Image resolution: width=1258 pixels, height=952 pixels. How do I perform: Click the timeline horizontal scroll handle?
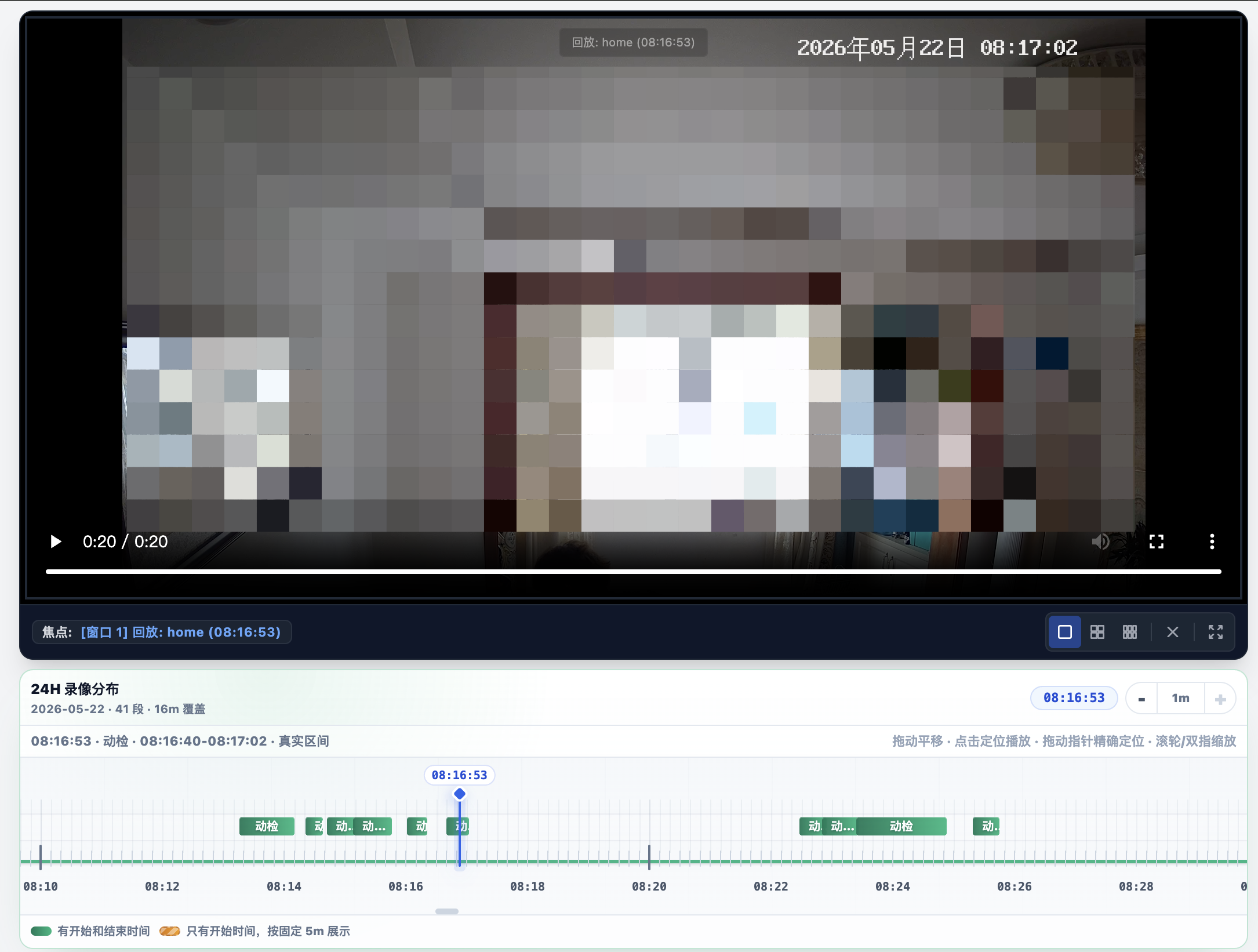point(447,911)
